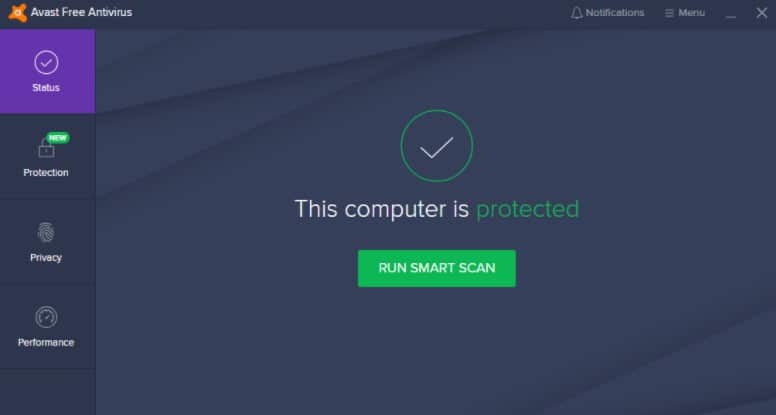Open the Notifications text link
This screenshot has height=415, width=776.
(615, 13)
